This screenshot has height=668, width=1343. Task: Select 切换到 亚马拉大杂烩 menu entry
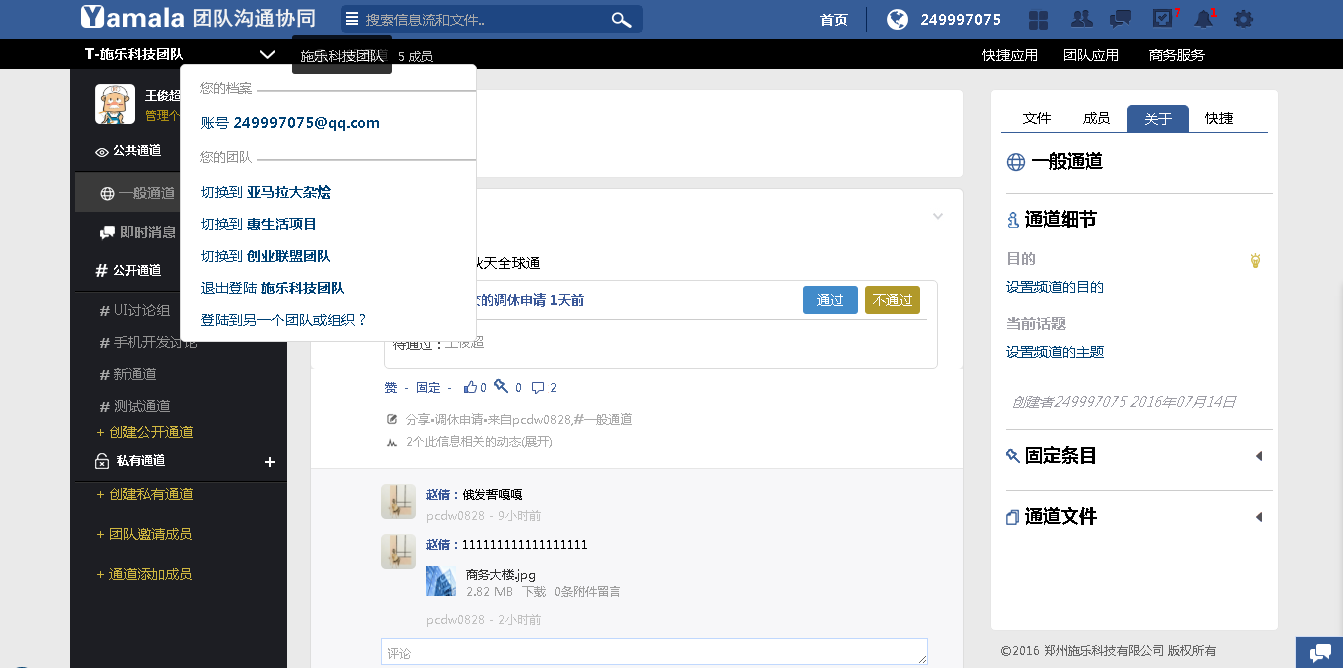(266, 192)
